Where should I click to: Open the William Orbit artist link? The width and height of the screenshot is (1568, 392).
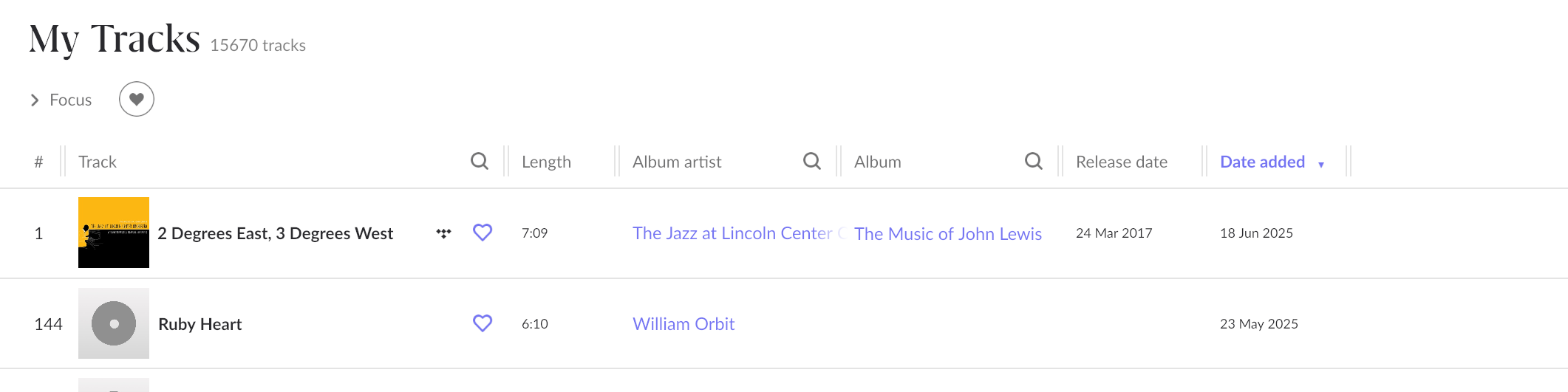[684, 324]
